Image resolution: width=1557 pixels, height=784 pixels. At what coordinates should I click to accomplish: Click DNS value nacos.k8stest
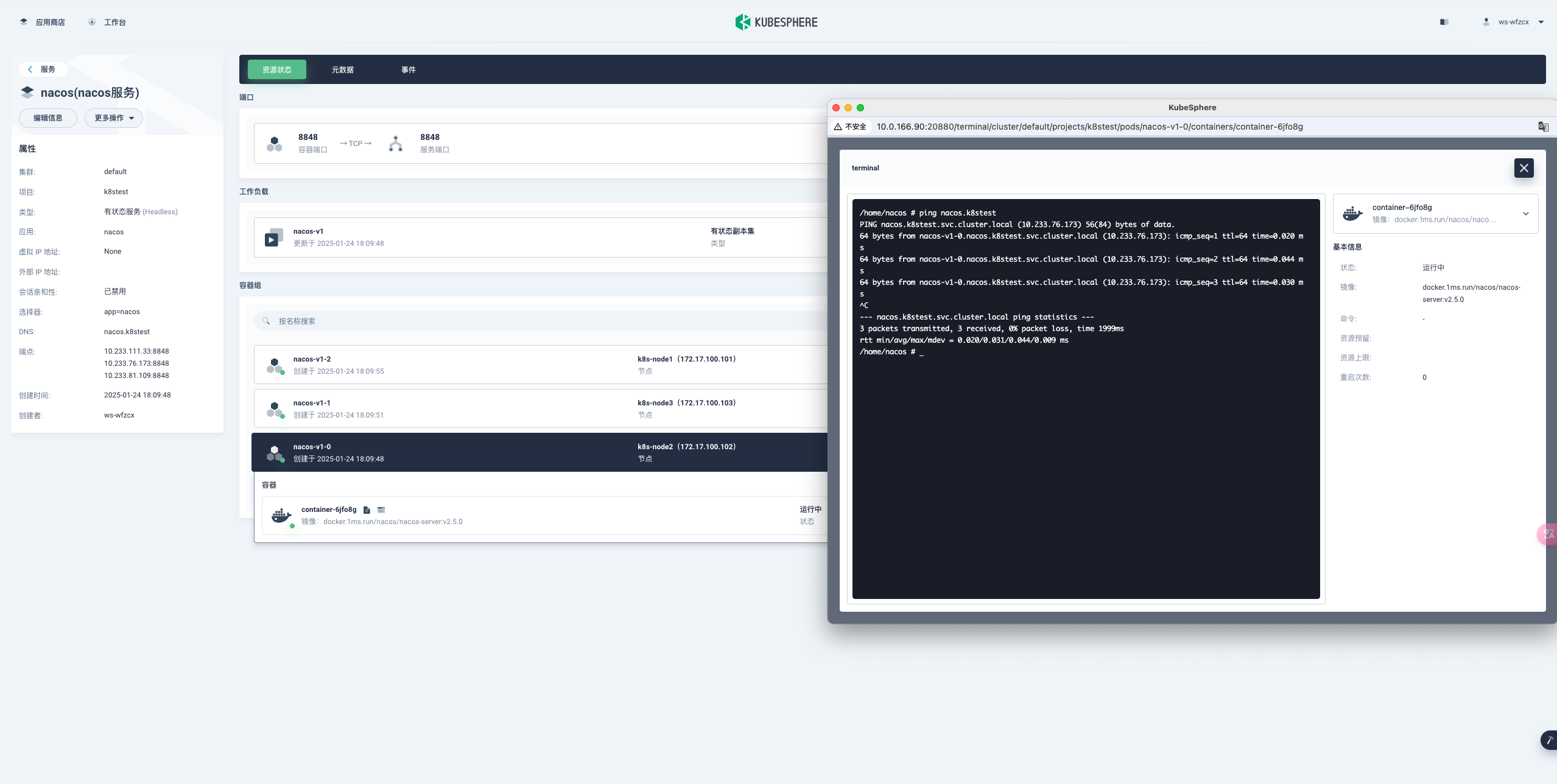(127, 332)
